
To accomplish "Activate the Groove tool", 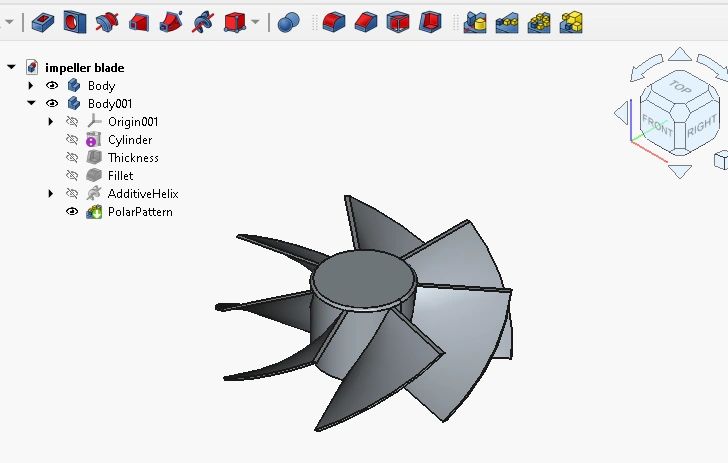I will (107, 22).
